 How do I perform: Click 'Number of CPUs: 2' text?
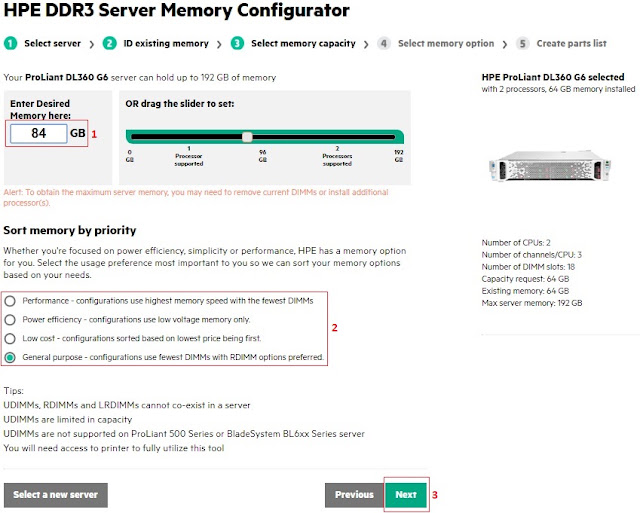[x=516, y=243]
